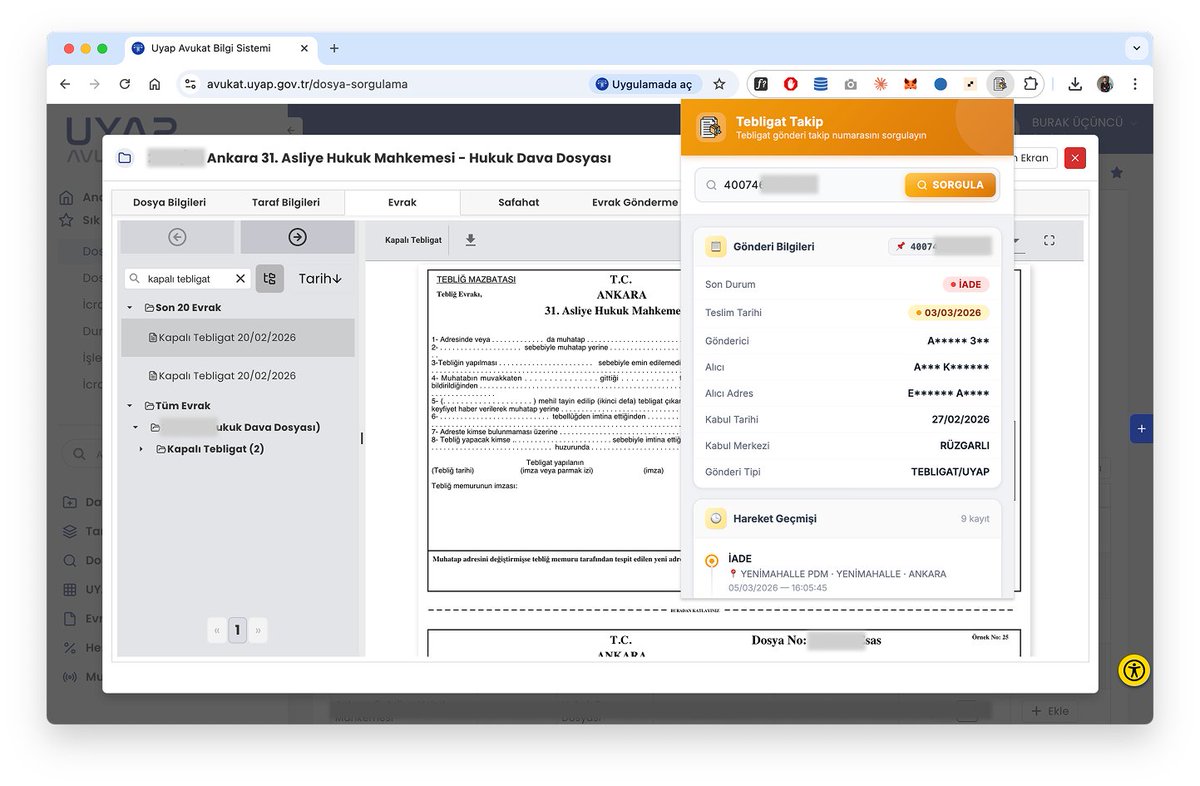Click the blue plus button on right edge
1200x786 pixels.
[1142, 429]
